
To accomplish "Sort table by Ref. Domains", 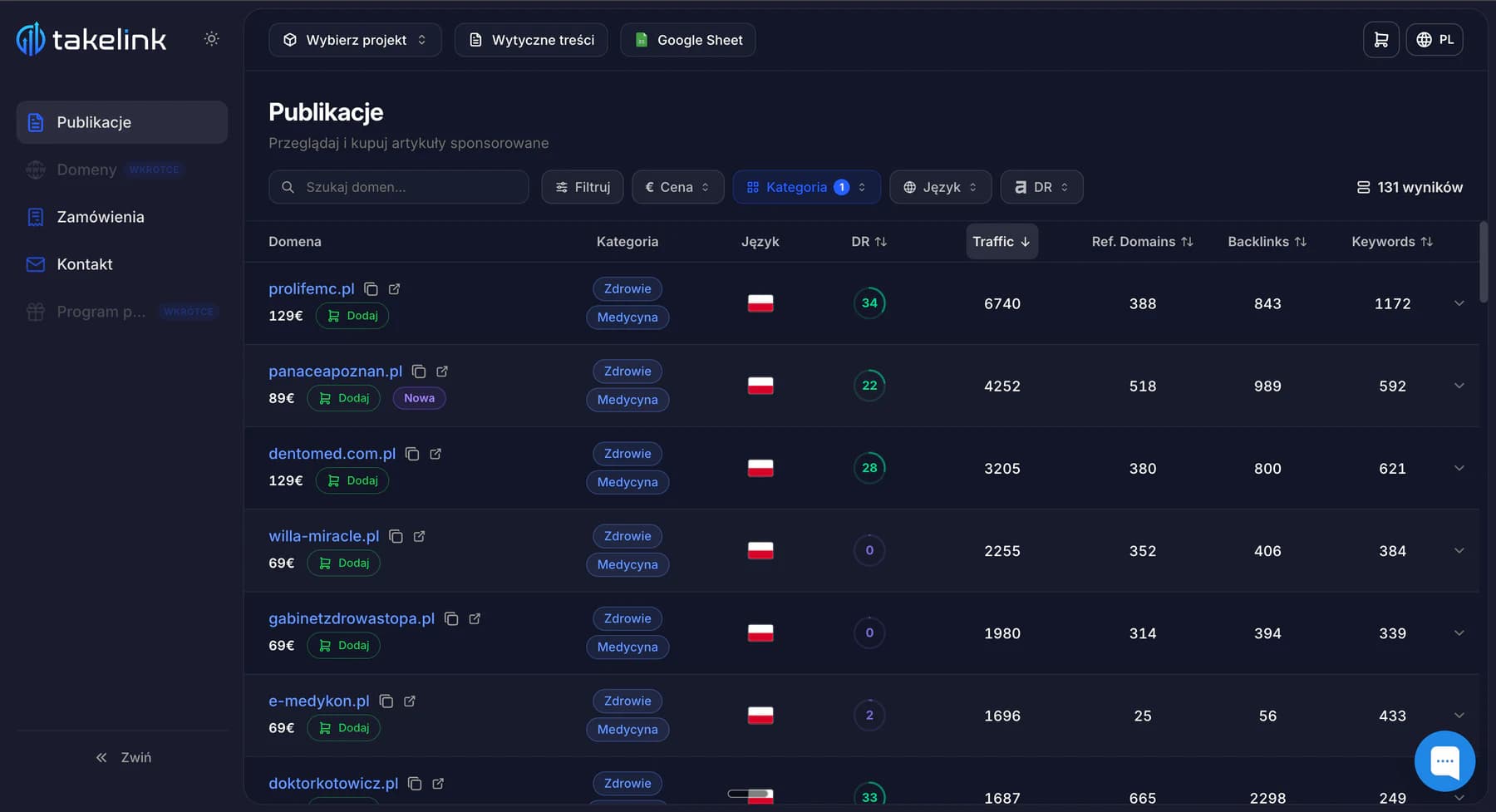I will click(x=1142, y=242).
